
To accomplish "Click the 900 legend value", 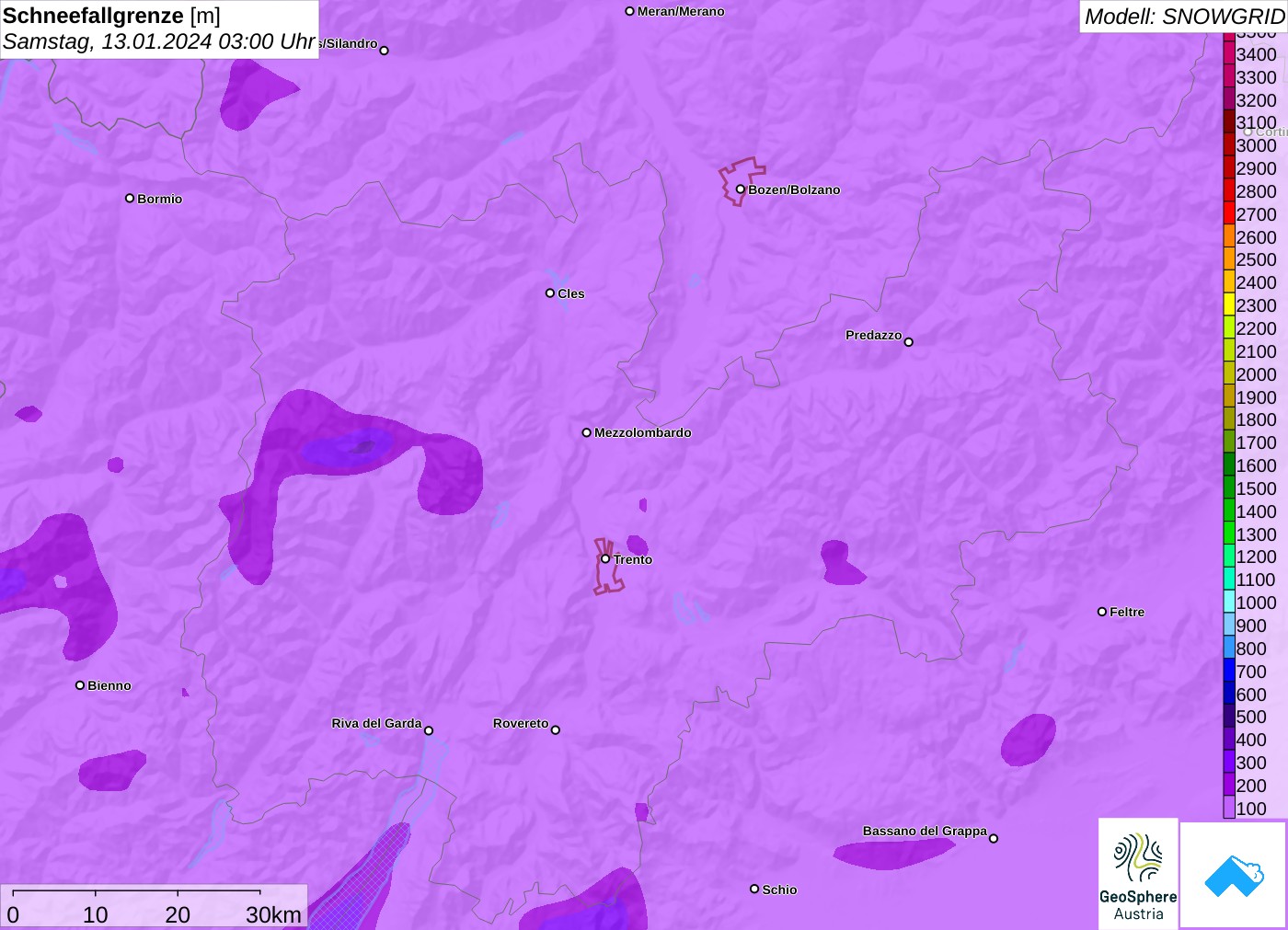I will [x=1251, y=626].
